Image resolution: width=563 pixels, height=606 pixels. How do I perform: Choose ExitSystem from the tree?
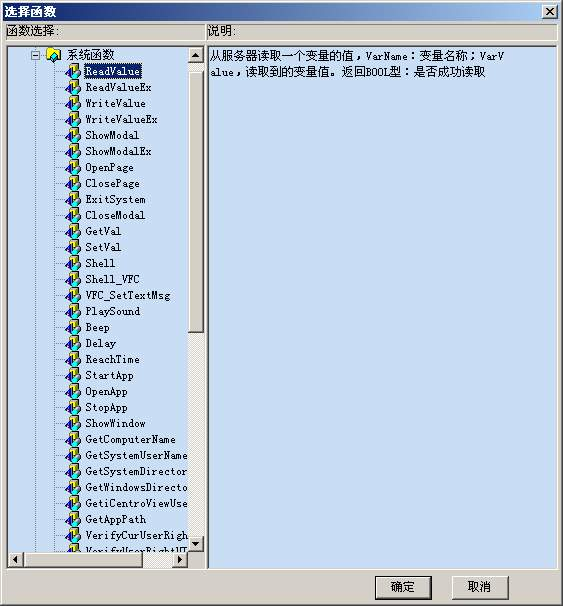[116, 199]
